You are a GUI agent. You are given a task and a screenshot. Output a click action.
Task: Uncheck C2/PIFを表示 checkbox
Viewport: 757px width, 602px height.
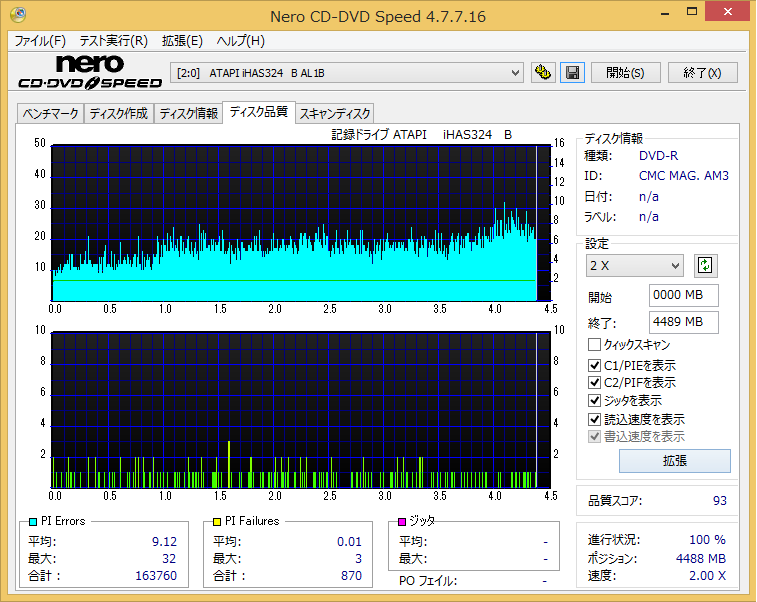tap(594, 383)
